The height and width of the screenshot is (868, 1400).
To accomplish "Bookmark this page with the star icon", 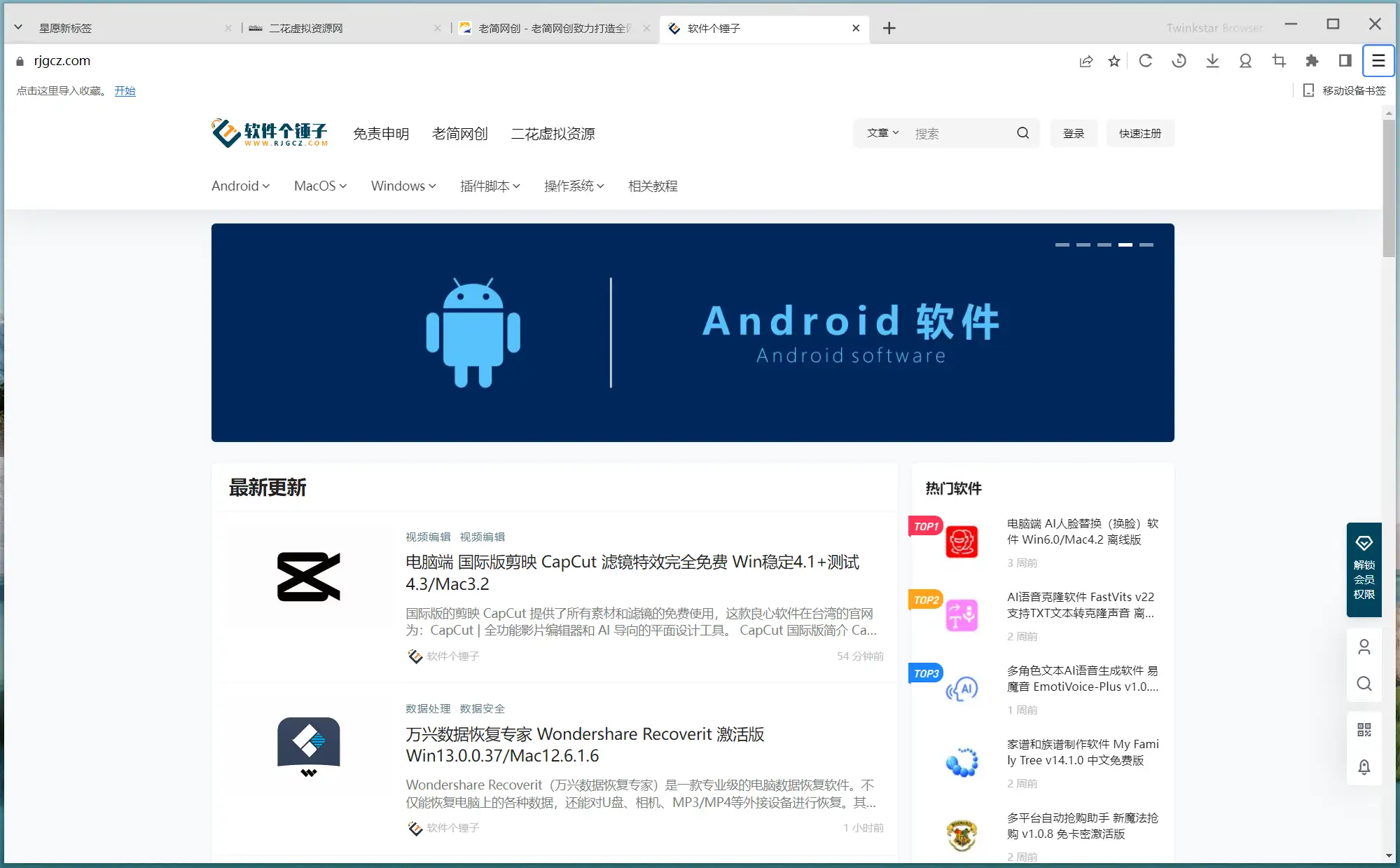I will click(x=1114, y=61).
